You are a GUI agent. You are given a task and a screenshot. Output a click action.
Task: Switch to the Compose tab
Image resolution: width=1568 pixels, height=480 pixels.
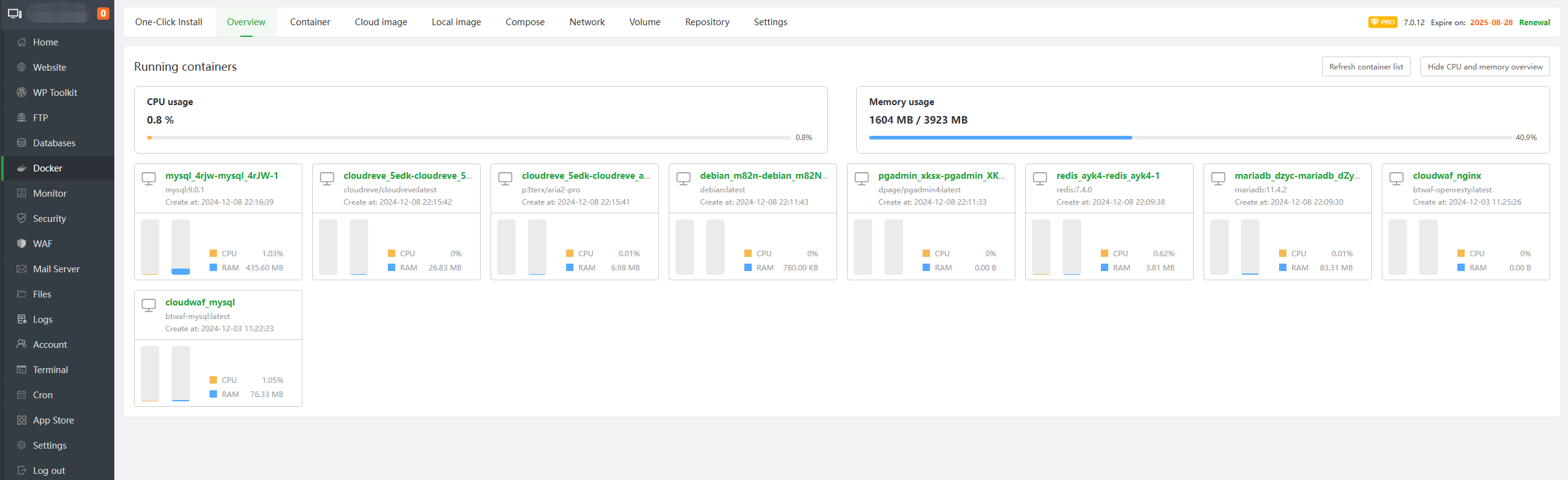tap(525, 22)
